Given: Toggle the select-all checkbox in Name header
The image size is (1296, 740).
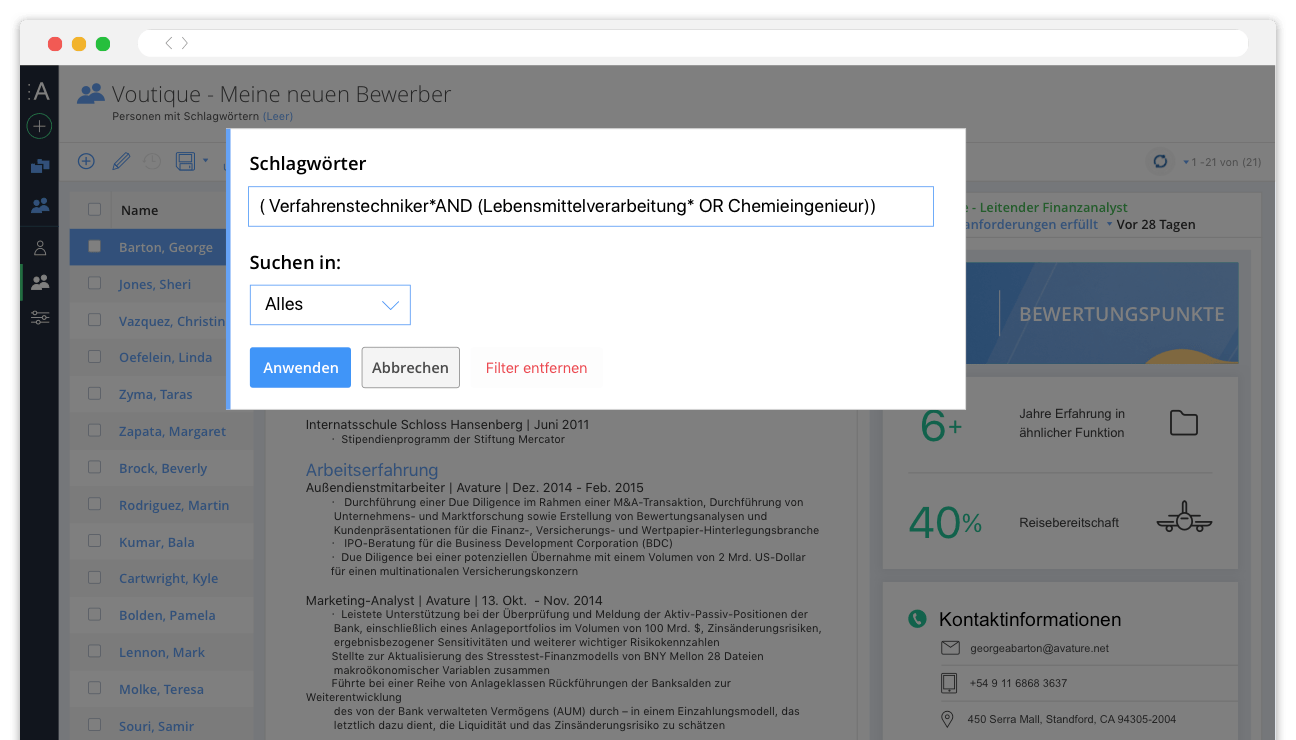Looking at the screenshot, I should 94,210.
